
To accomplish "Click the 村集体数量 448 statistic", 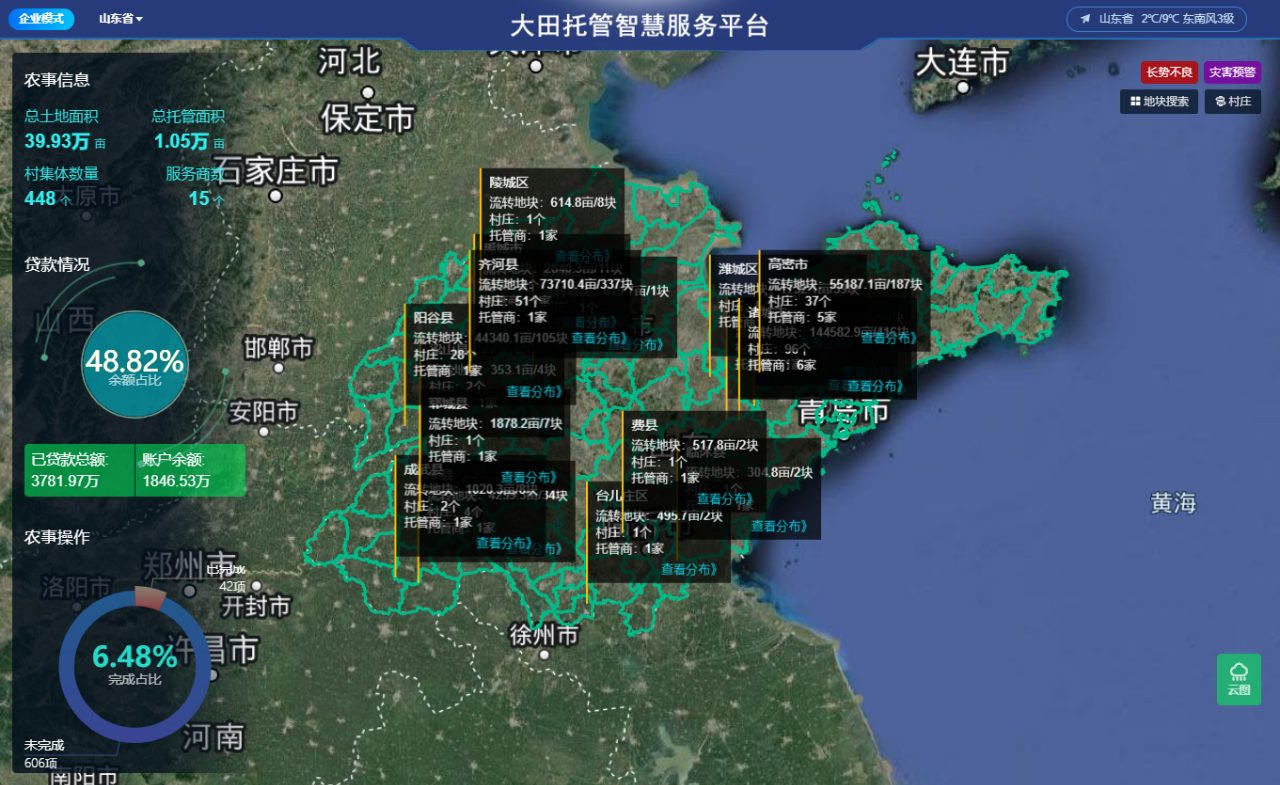I will coord(61,187).
